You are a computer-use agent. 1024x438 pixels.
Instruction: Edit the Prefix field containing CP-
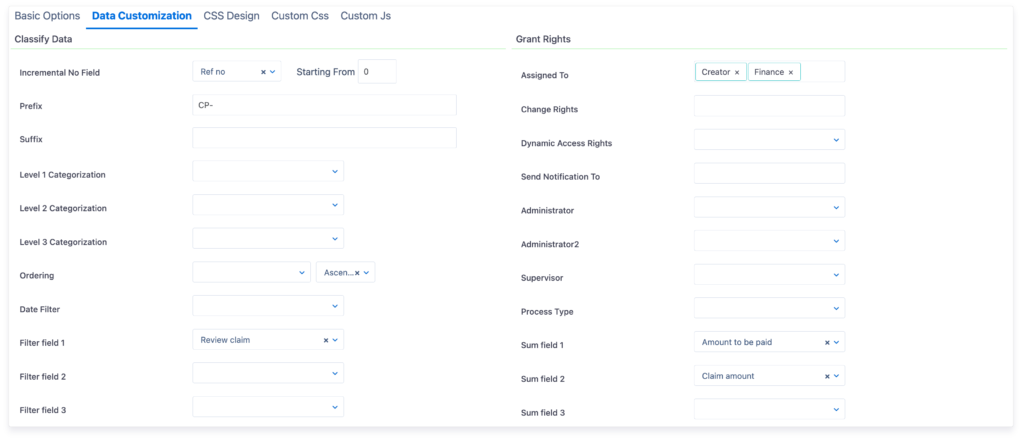(x=325, y=105)
